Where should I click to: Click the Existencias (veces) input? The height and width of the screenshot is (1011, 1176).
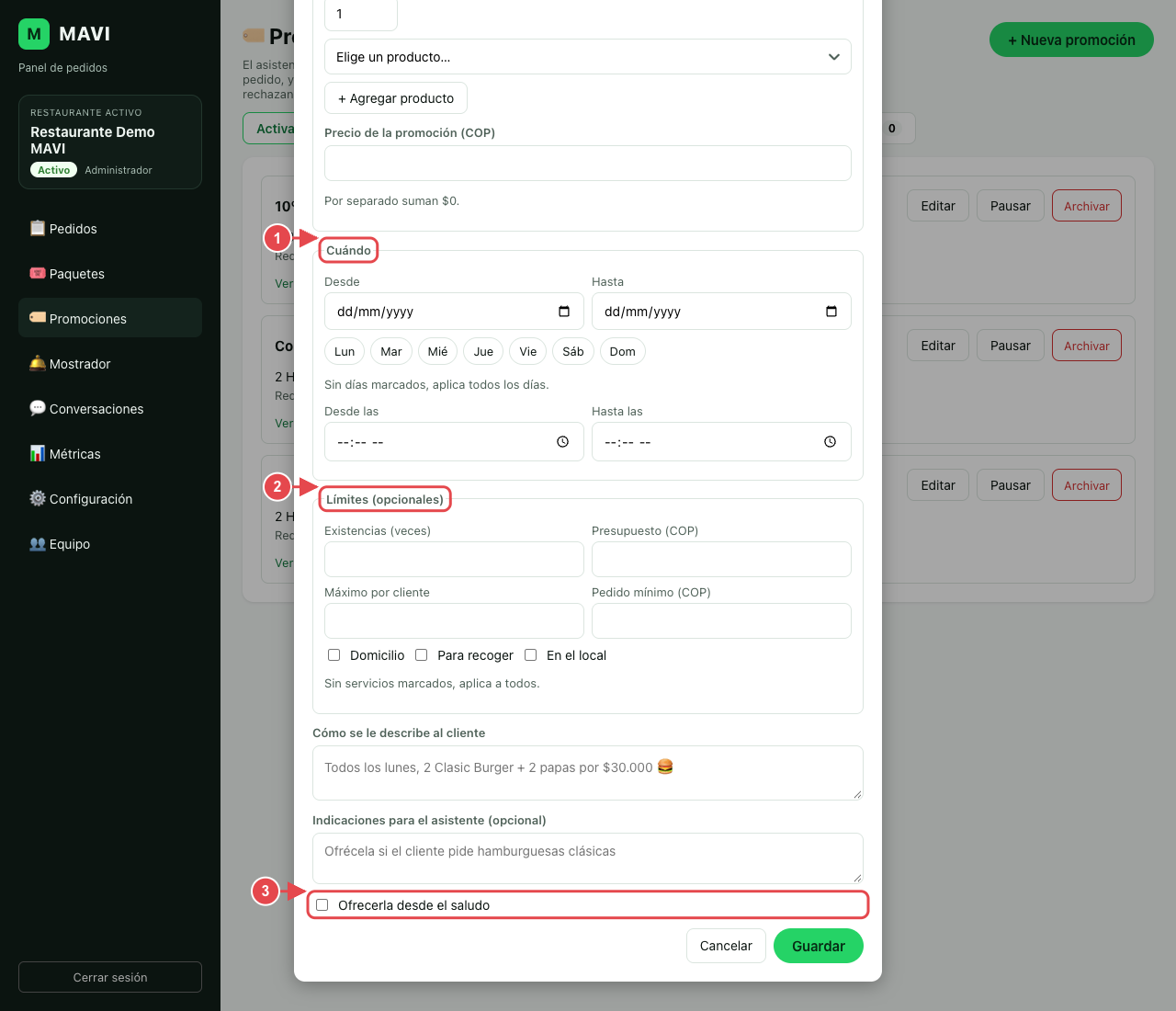454,560
